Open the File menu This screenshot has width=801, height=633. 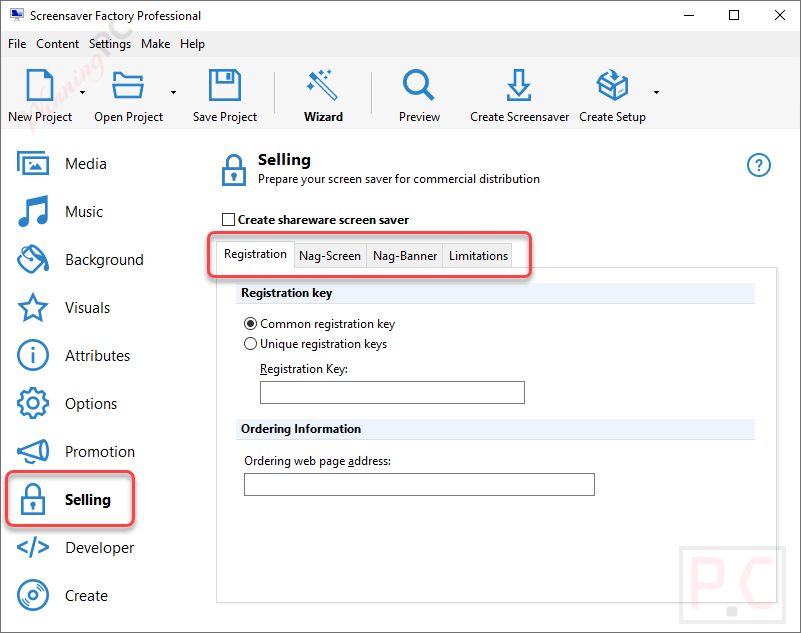(17, 44)
